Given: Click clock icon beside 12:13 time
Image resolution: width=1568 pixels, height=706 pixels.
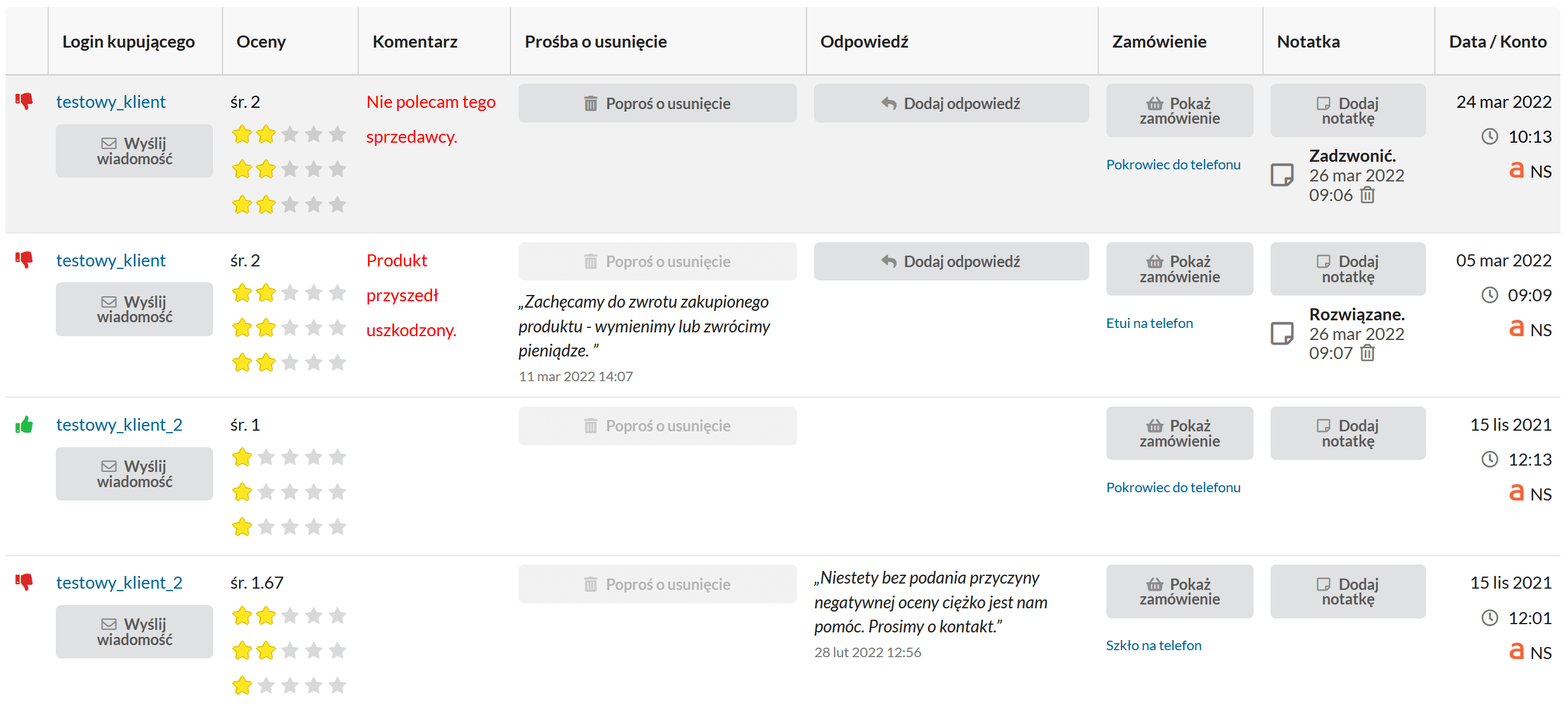Looking at the screenshot, I should (1489, 459).
